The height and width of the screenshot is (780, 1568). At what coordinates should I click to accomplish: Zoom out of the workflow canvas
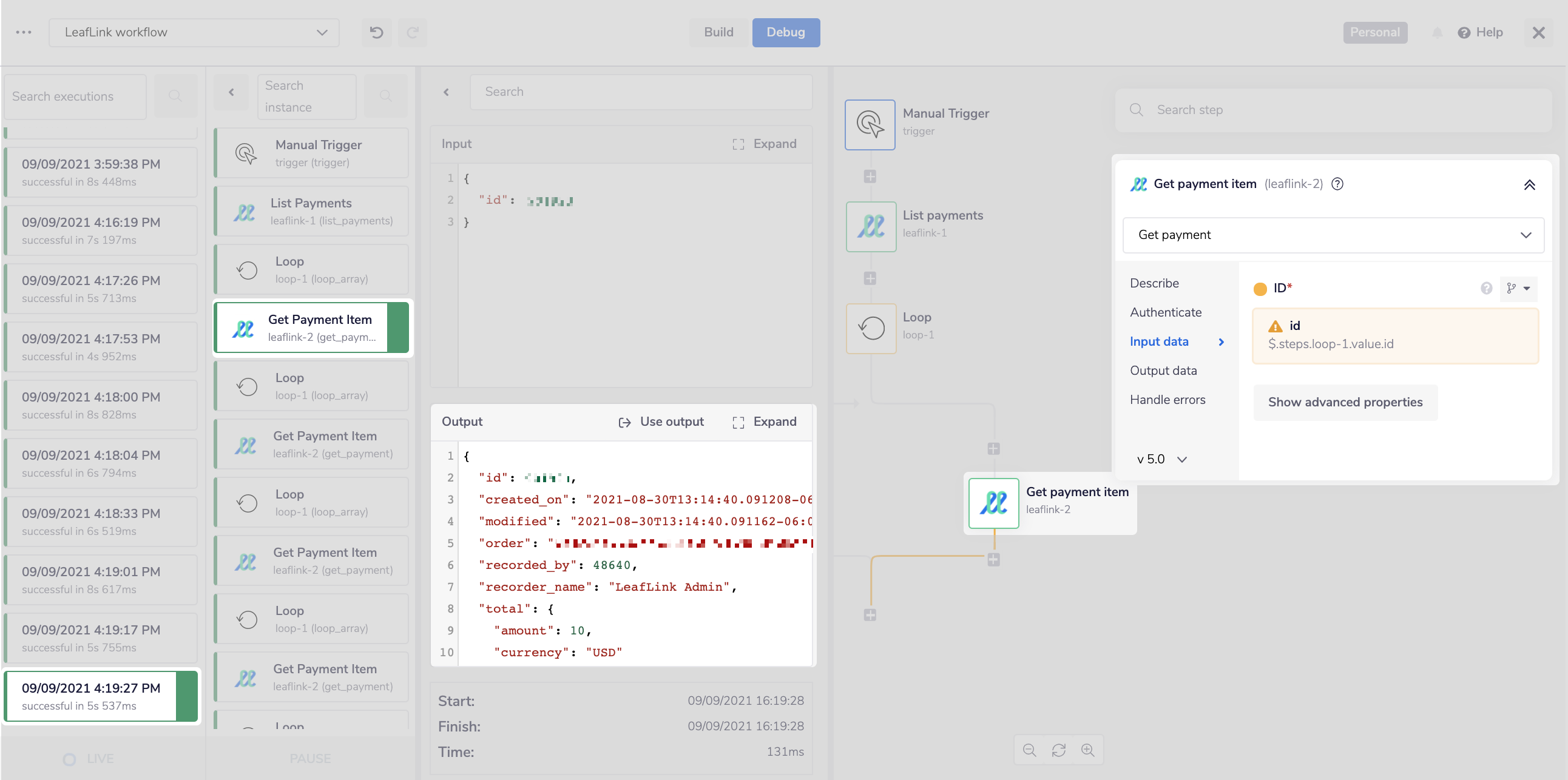point(1029,750)
